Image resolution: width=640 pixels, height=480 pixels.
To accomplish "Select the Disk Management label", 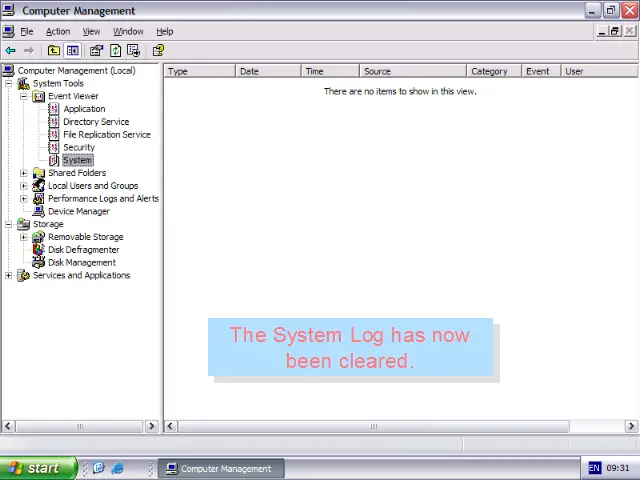I will [x=82, y=262].
